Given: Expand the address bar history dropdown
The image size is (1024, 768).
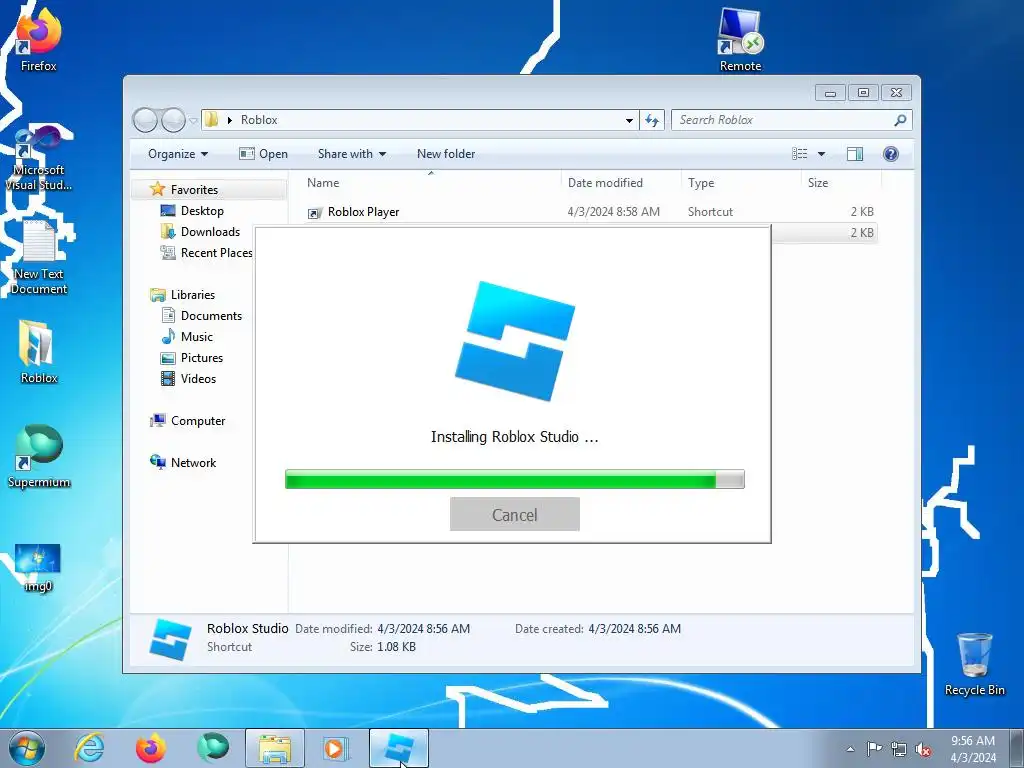Looking at the screenshot, I should click(x=629, y=121).
